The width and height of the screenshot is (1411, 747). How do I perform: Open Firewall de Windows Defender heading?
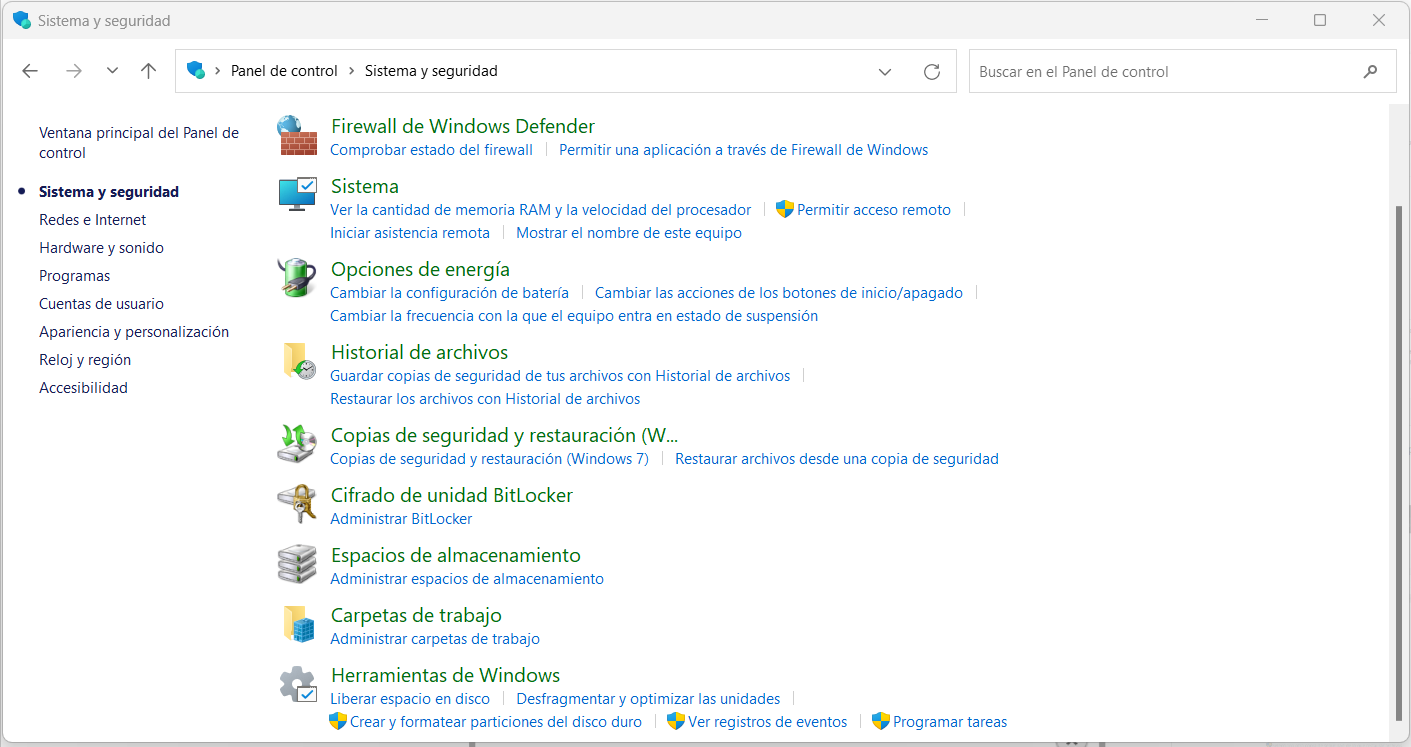click(463, 126)
